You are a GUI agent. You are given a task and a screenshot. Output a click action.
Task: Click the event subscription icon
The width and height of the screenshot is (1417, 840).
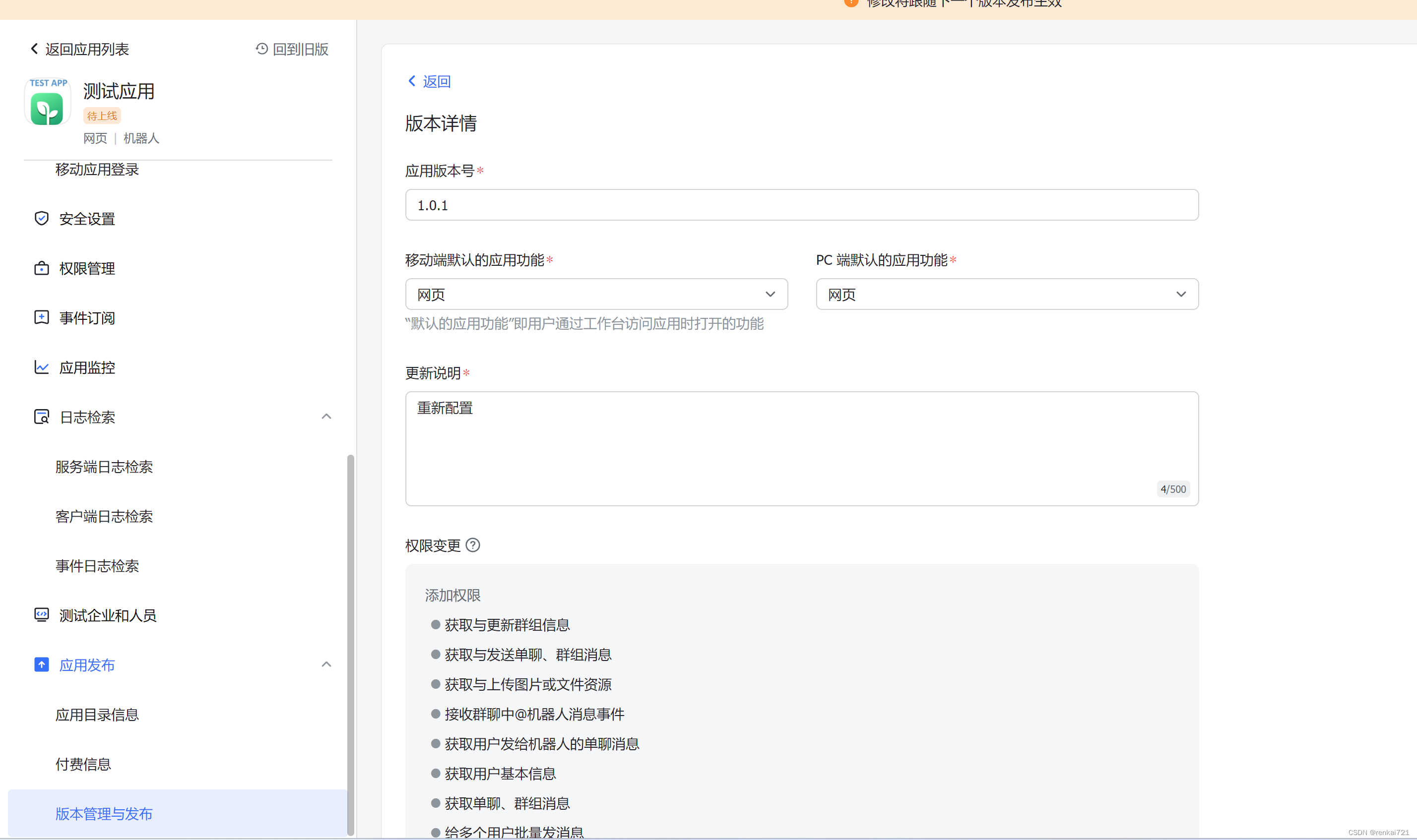click(41, 317)
